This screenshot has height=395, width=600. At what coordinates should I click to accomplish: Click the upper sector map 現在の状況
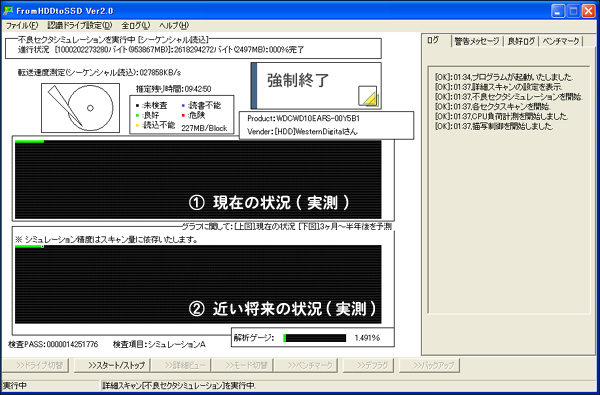(198, 179)
